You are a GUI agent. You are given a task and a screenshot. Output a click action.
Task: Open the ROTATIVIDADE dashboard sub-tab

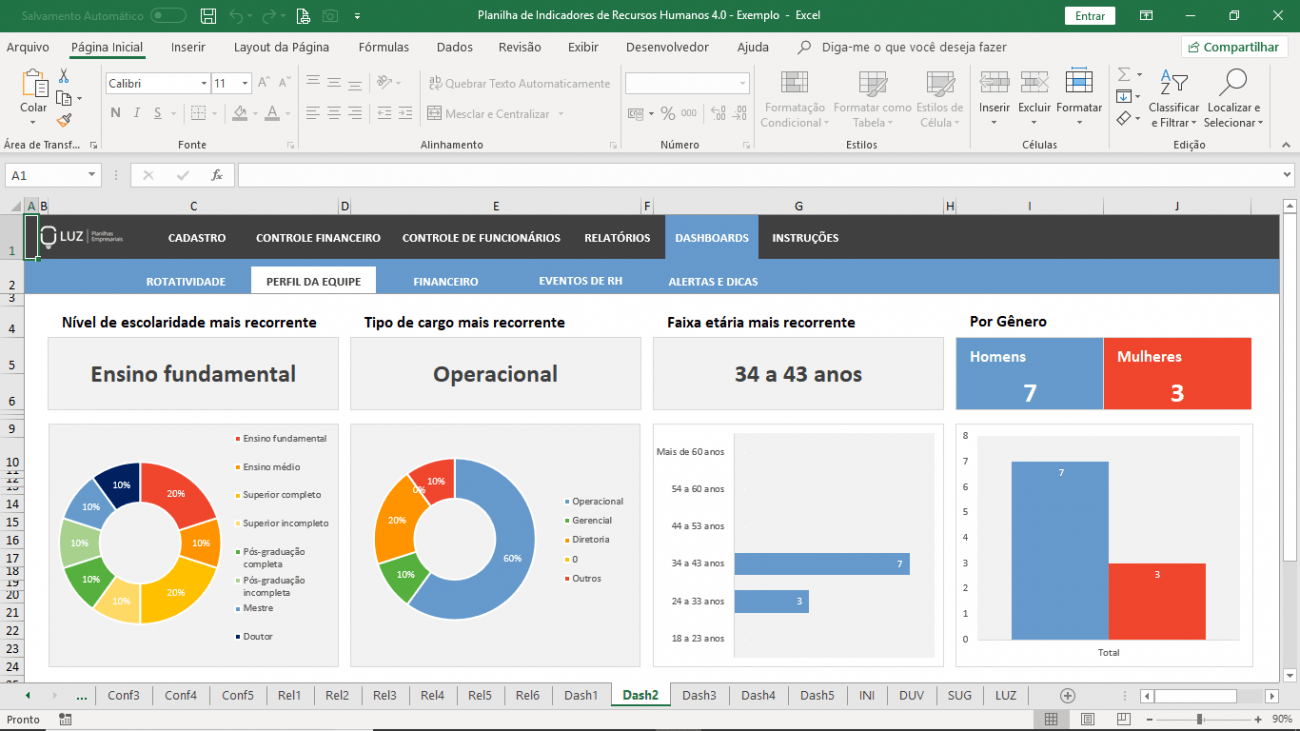186,282
